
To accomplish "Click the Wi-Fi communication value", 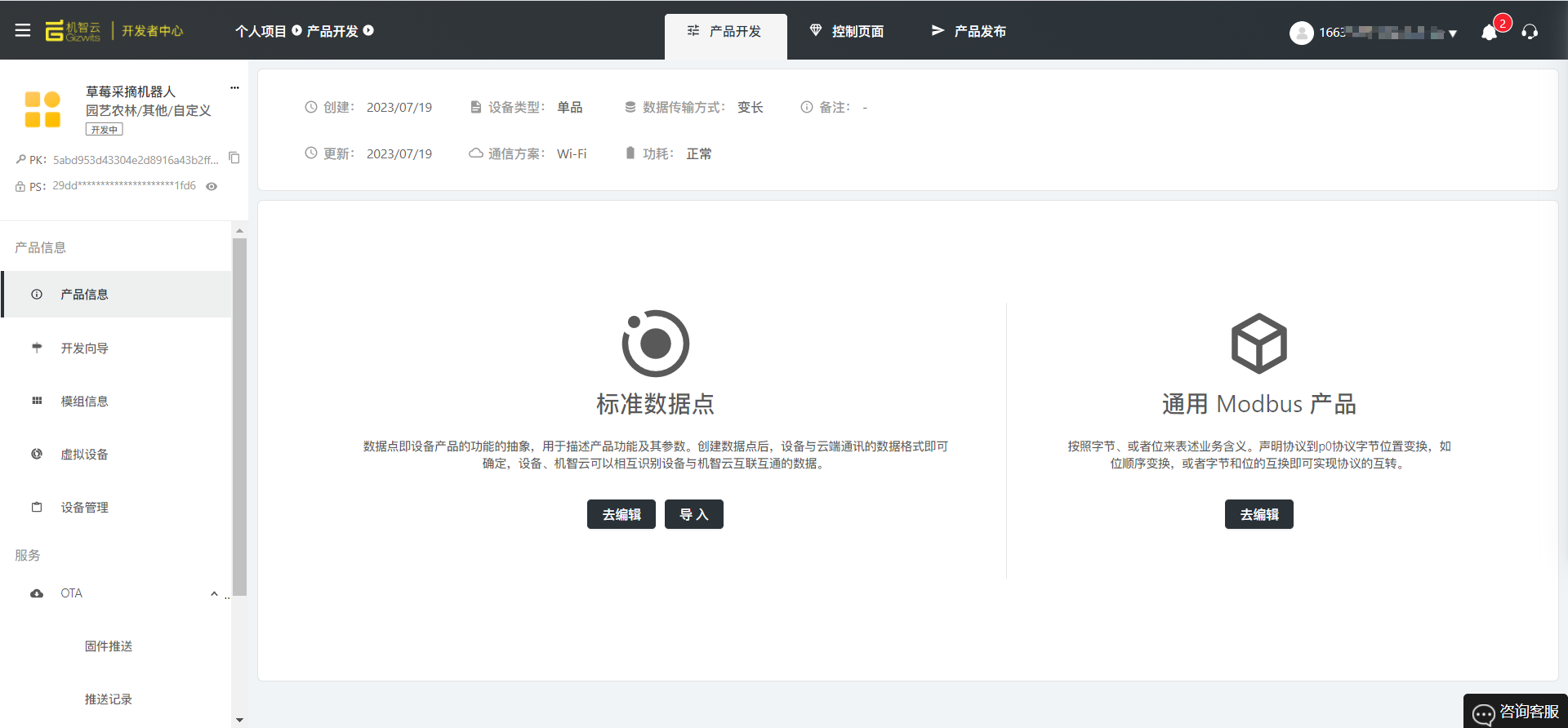I will tap(572, 153).
